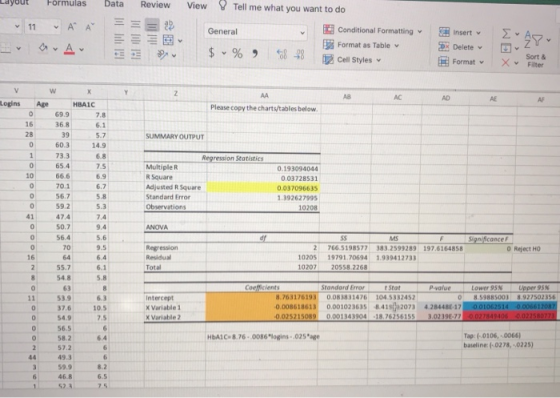This screenshot has width=560, height=398.
Task: Decrease font size with the smaller A button
Action: tap(90, 26)
